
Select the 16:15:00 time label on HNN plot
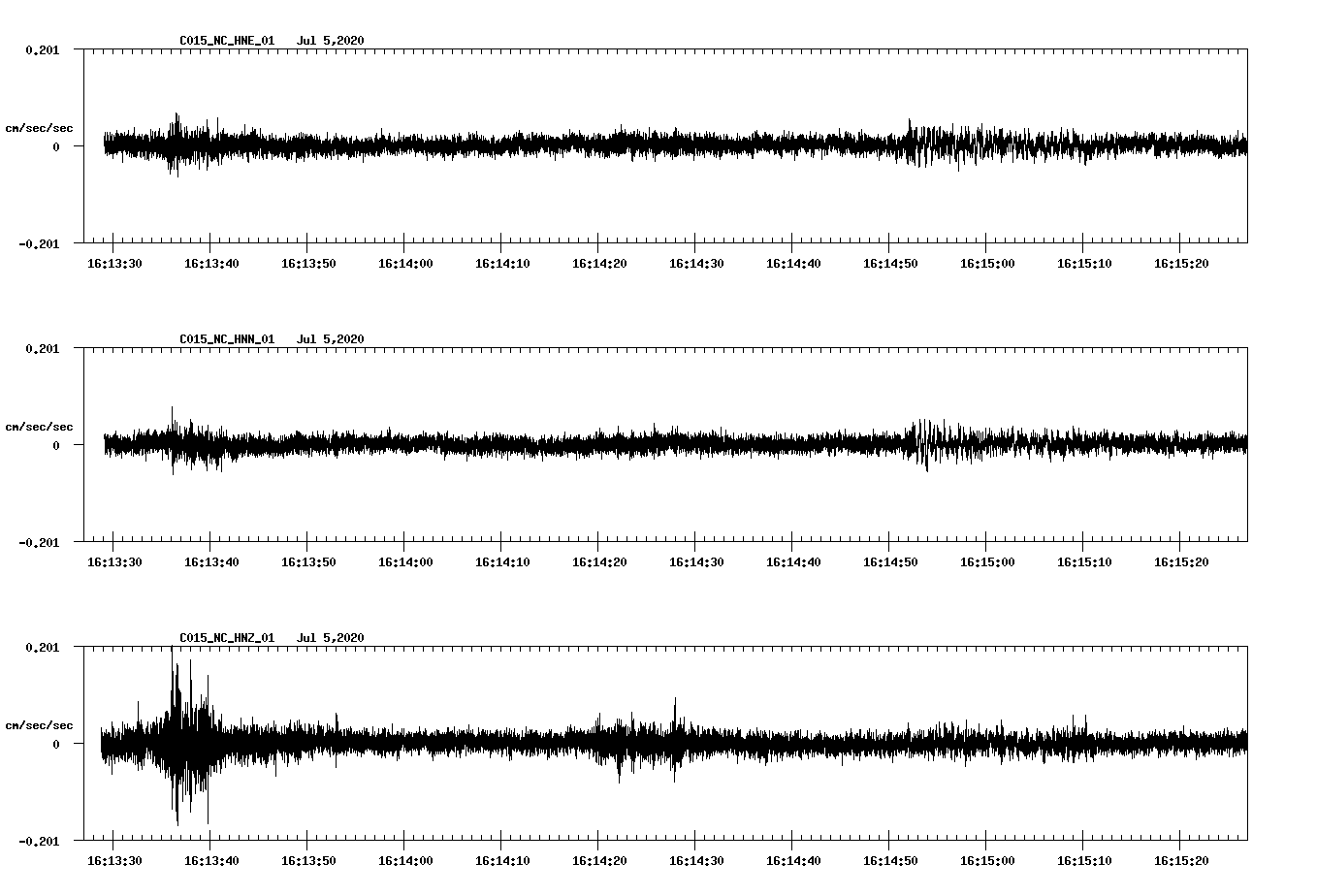coord(987,562)
